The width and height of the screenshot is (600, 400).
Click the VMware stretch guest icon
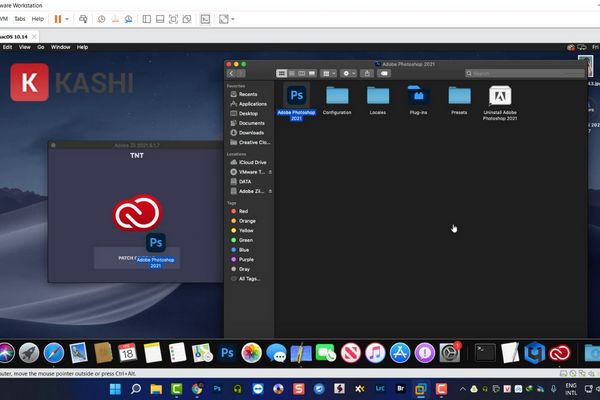(x=223, y=19)
